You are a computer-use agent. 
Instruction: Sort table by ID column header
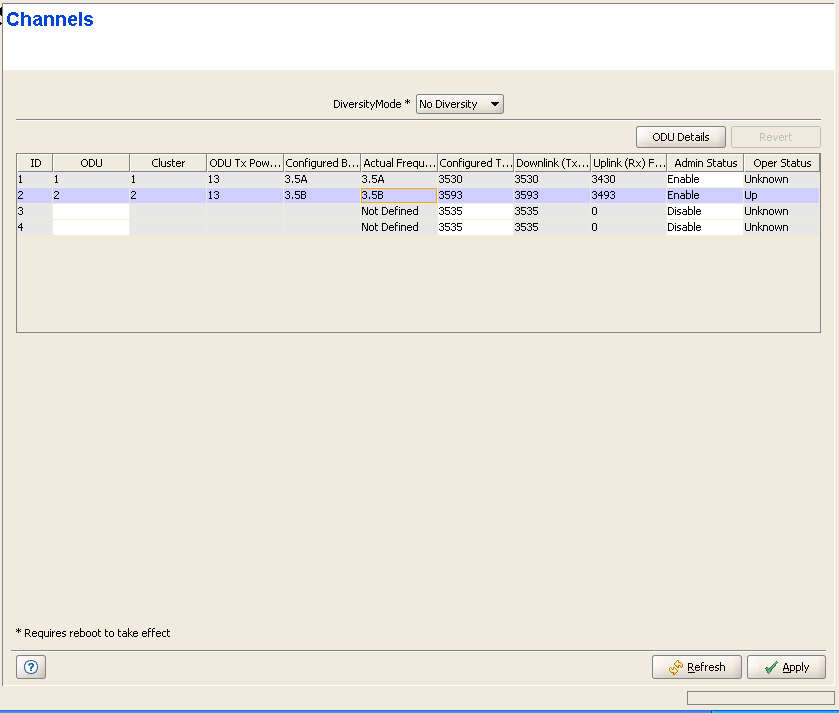[35, 163]
